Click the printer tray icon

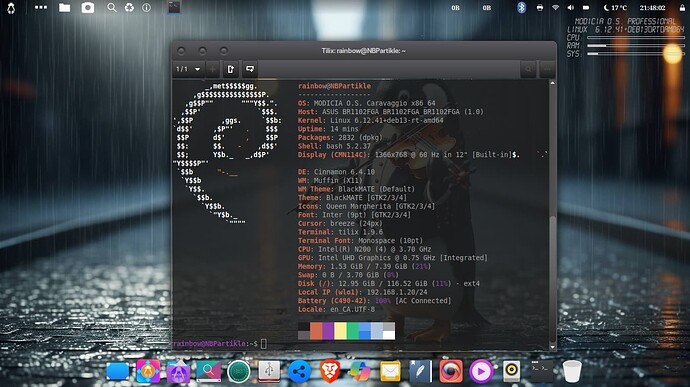(x=540, y=7)
